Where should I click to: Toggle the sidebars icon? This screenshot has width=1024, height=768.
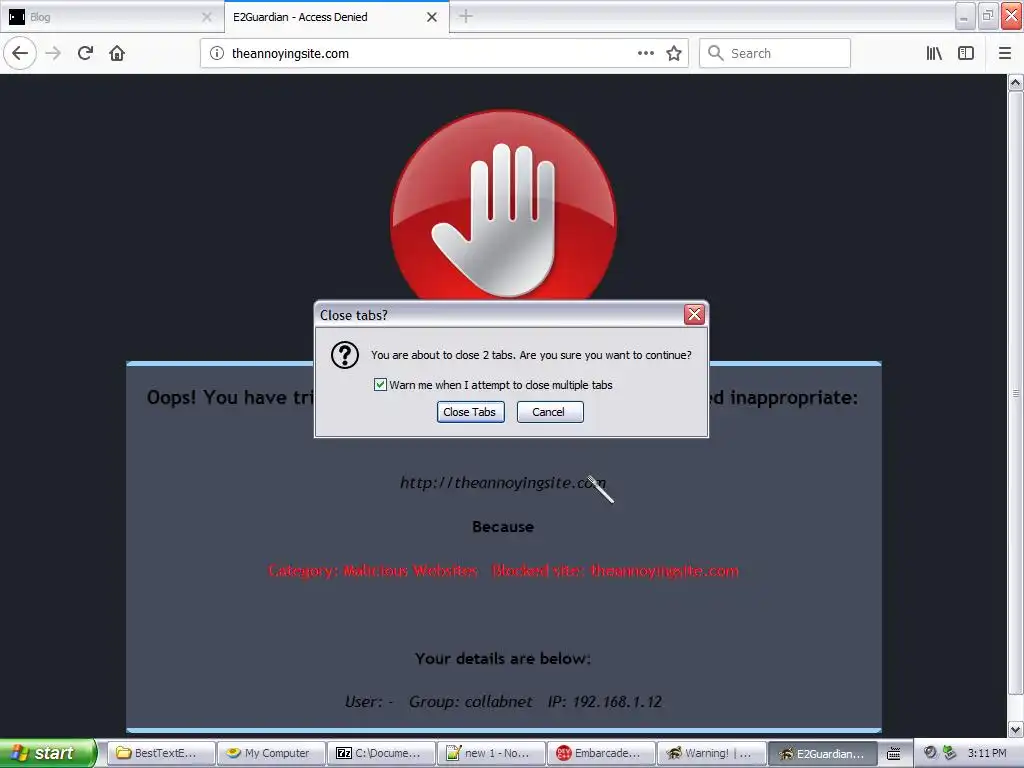966,53
